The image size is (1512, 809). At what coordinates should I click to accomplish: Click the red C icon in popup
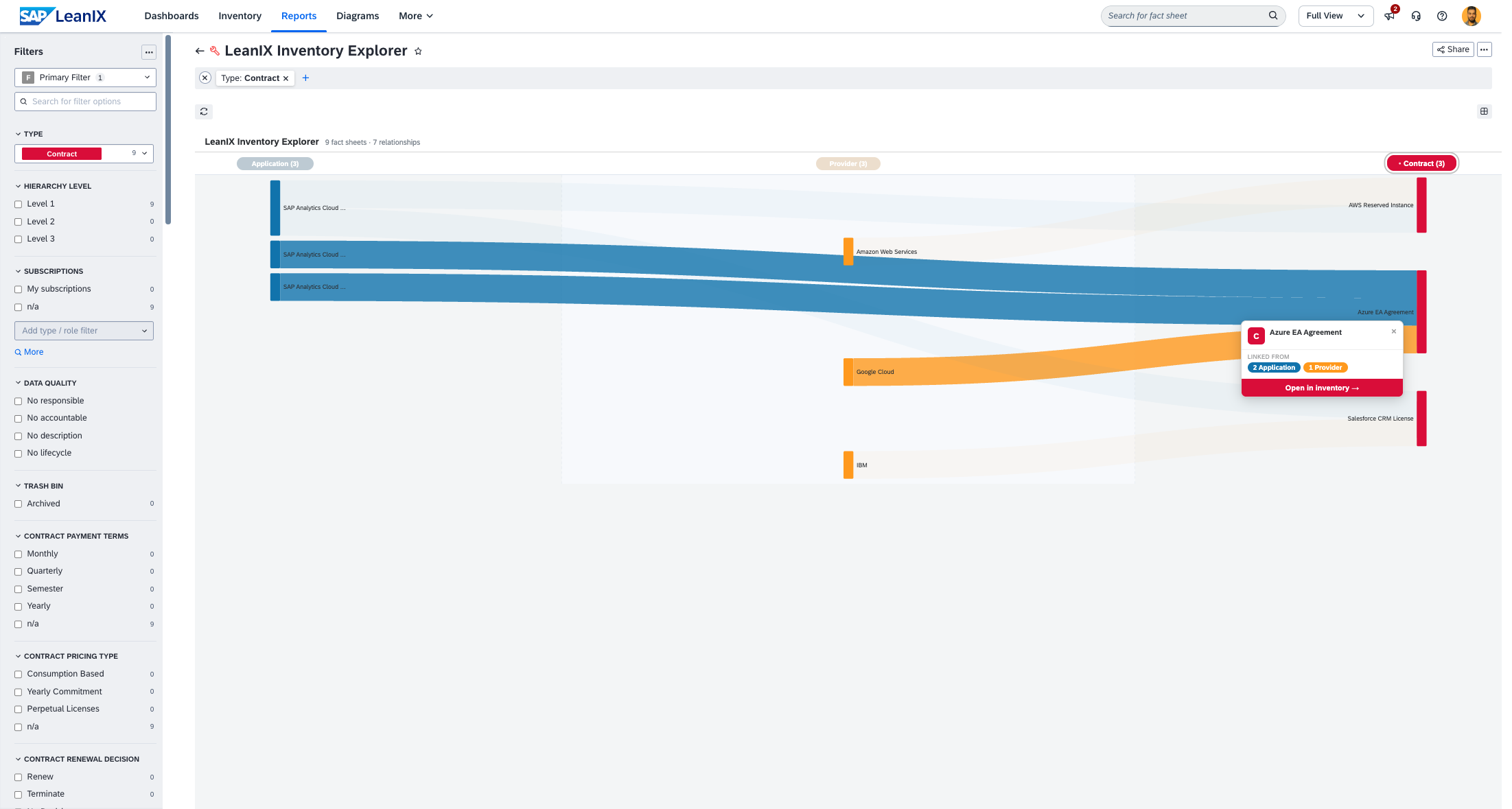[1256, 336]
